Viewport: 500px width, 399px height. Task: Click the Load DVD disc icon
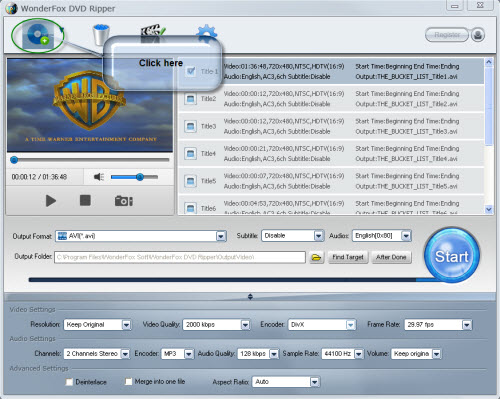(38, 36)
